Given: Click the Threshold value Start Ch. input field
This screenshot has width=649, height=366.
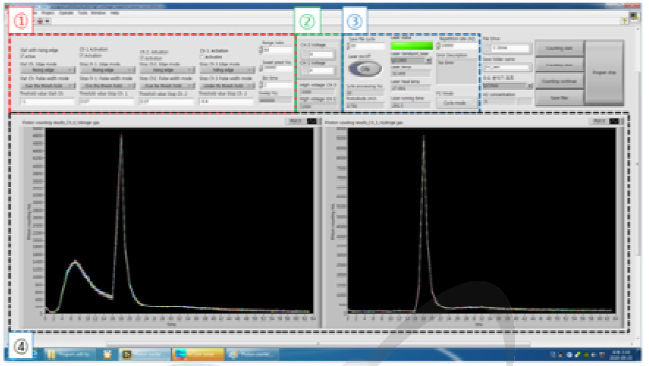Looking at the screenshot, I should point(47,101).
